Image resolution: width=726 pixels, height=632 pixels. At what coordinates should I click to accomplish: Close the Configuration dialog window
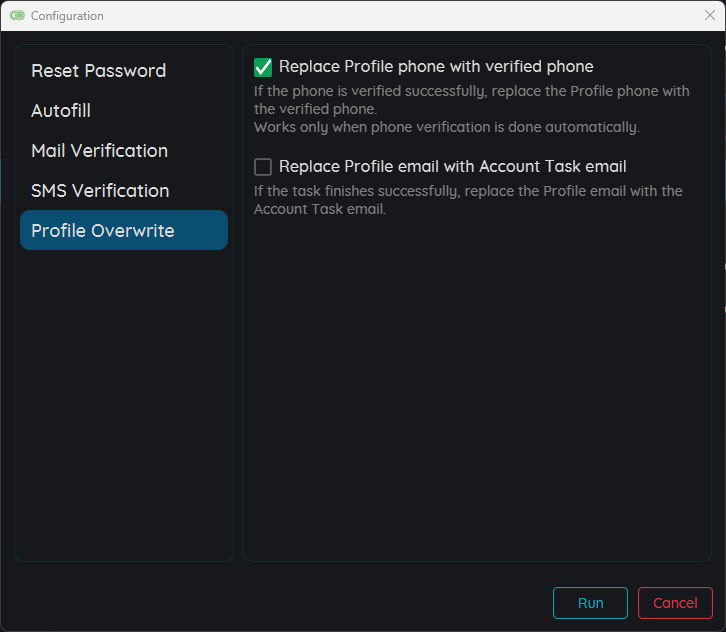click(x=710, y=15)
